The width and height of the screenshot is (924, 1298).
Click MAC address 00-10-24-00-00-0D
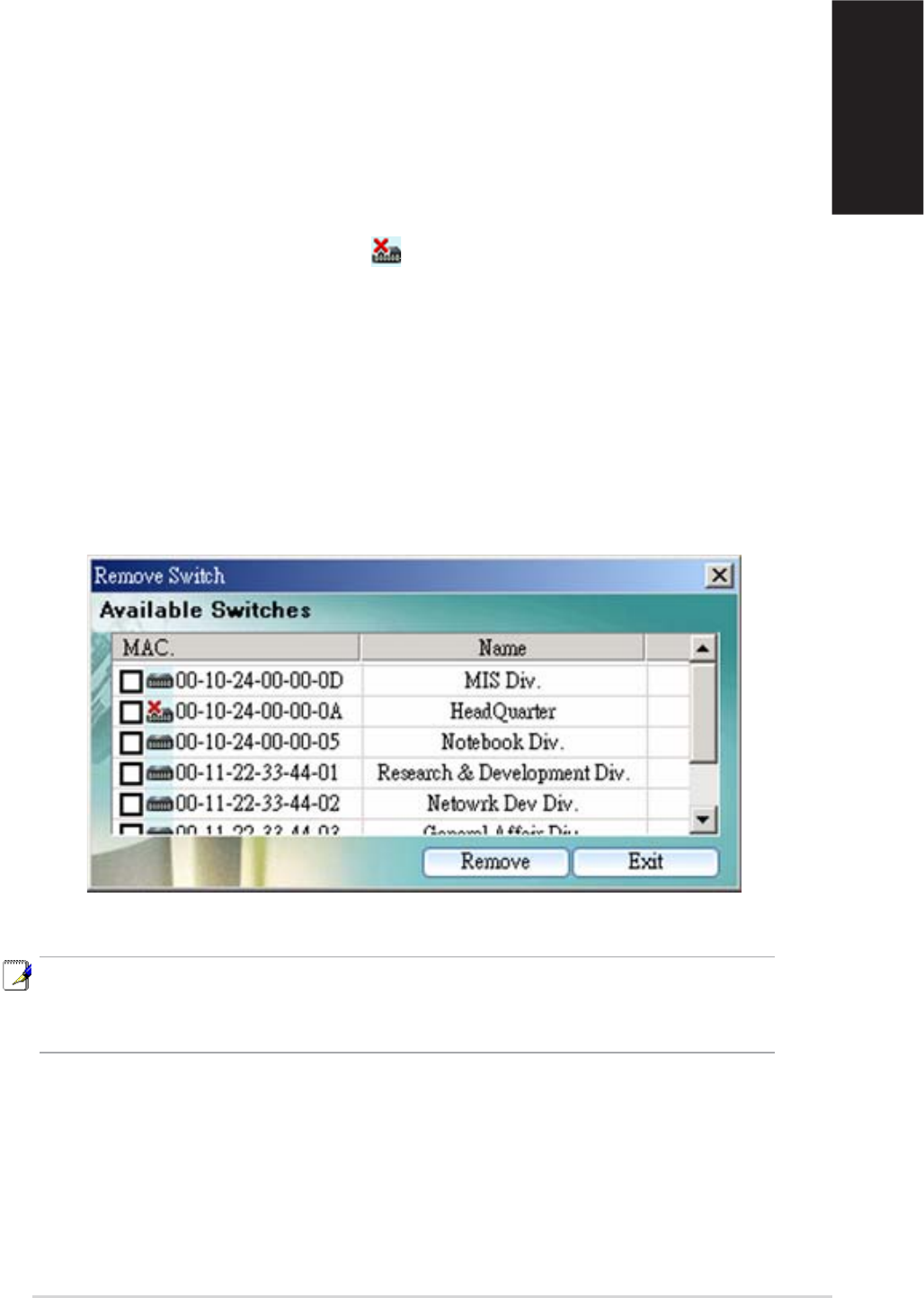pos(260,680)
